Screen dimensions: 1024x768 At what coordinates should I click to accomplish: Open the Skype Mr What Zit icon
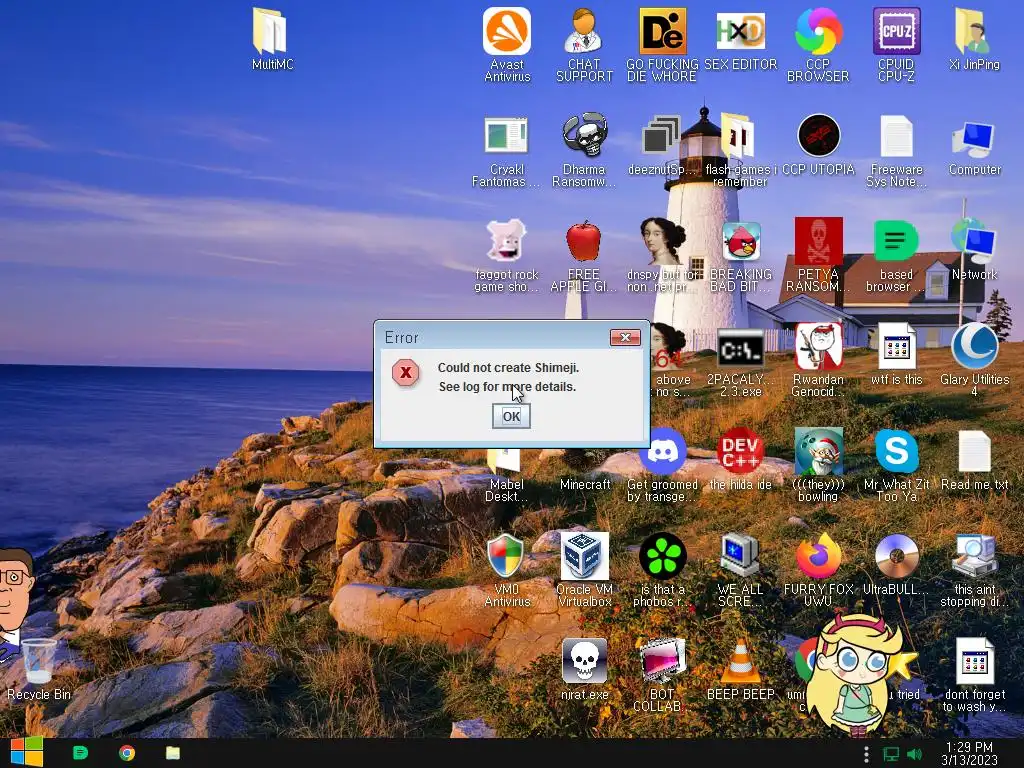coord(896,465)
